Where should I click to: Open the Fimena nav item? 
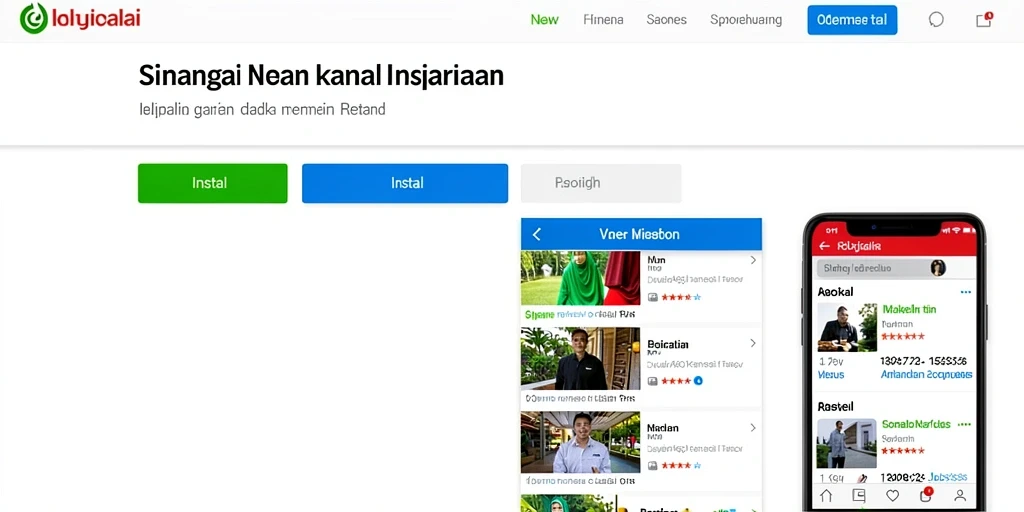(603, 20)
